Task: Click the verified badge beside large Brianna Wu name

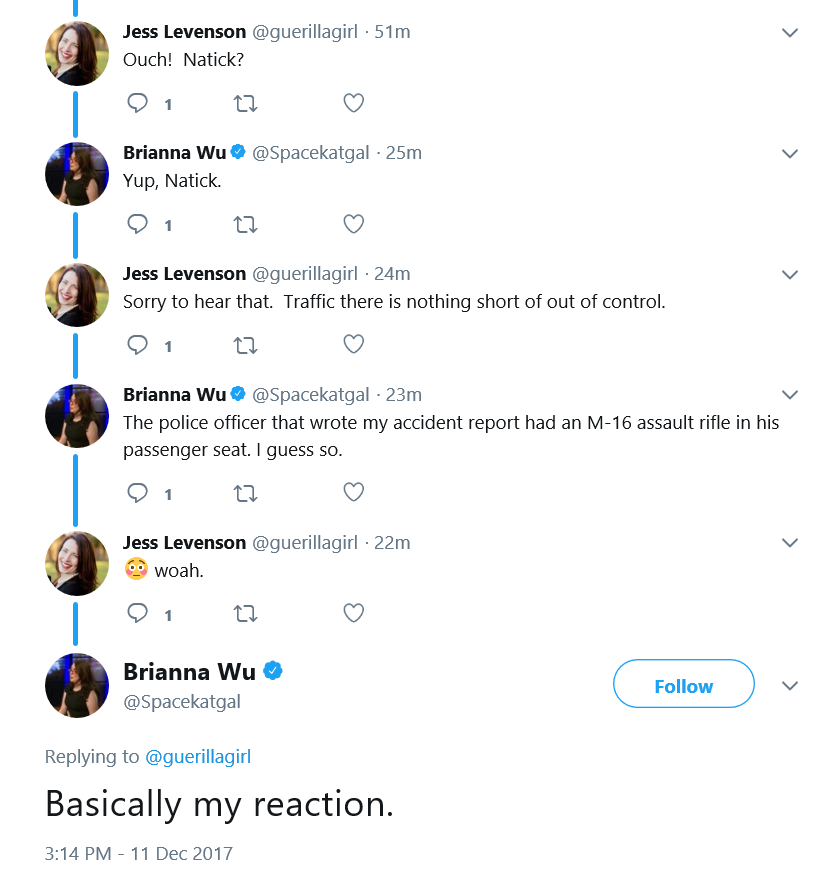Action: [x=272, y=671]
